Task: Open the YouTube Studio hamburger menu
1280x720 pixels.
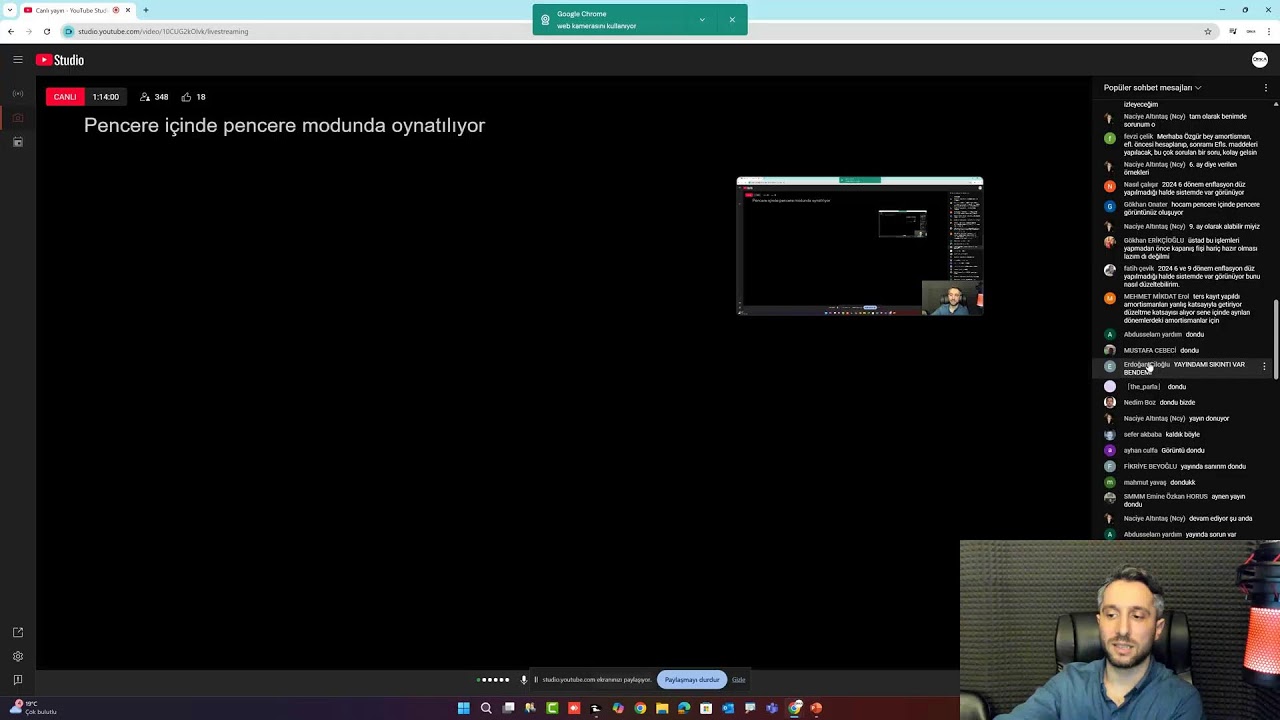Action: click(x=18, y=60)
